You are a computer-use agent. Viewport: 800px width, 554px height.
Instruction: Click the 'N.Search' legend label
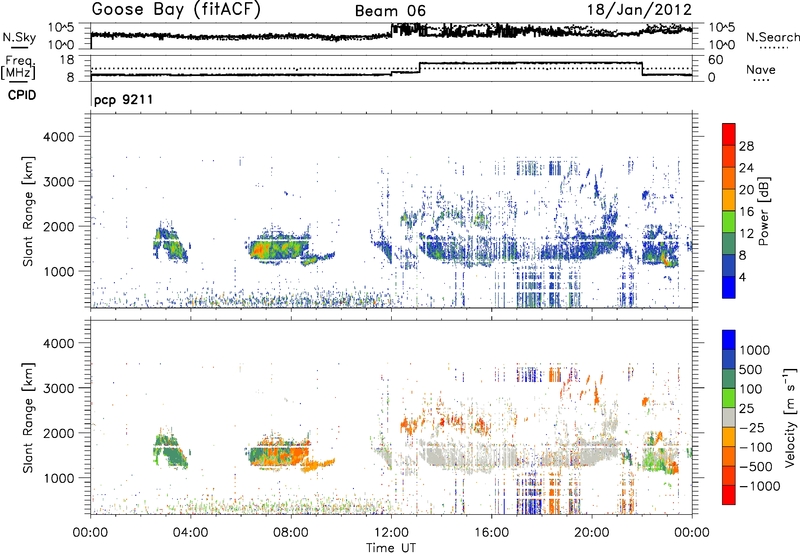tap(772, 37)
